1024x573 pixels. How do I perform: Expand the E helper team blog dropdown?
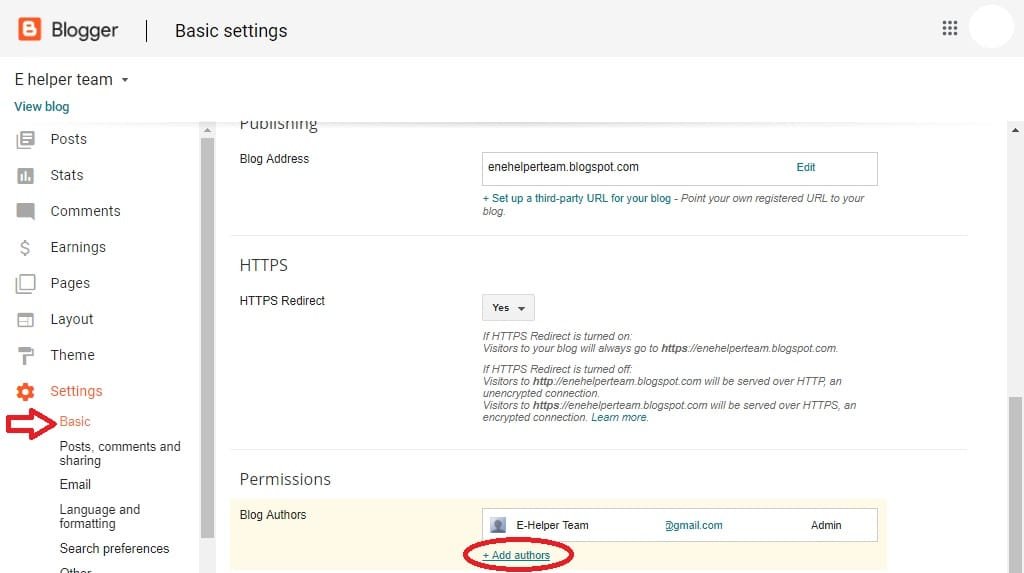(125, 80)
